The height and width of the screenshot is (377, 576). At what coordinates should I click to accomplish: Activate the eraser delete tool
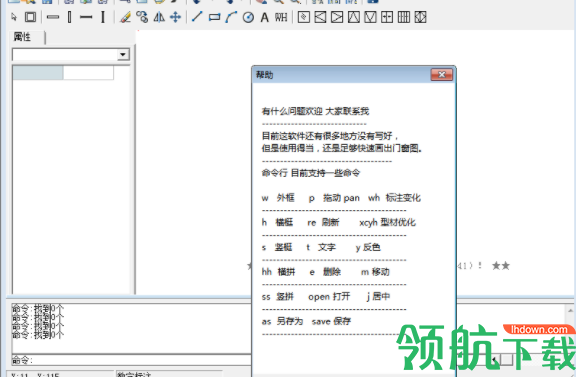coord(126,17)
